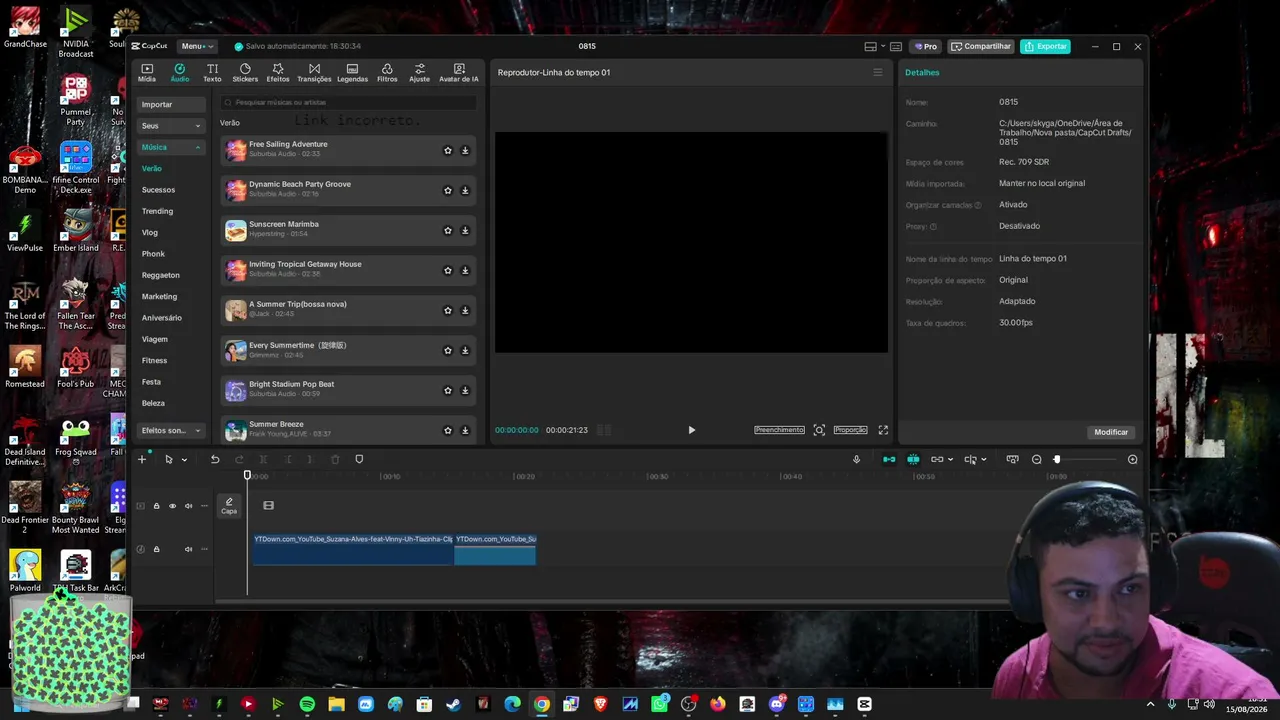The height and width of the screenshot is (720, 1280).
Task: Click the Proporção button
Action: click(850, 430)
